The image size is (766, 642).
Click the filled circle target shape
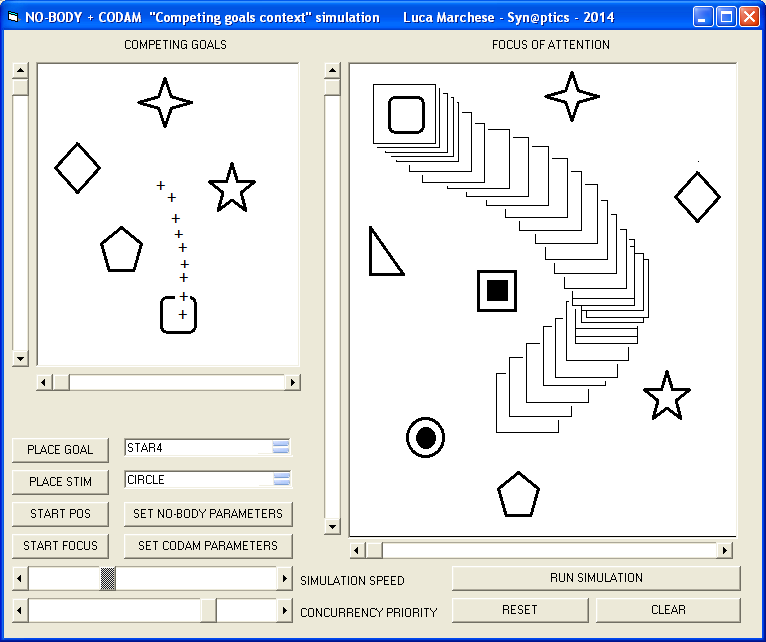pos(425,437)
